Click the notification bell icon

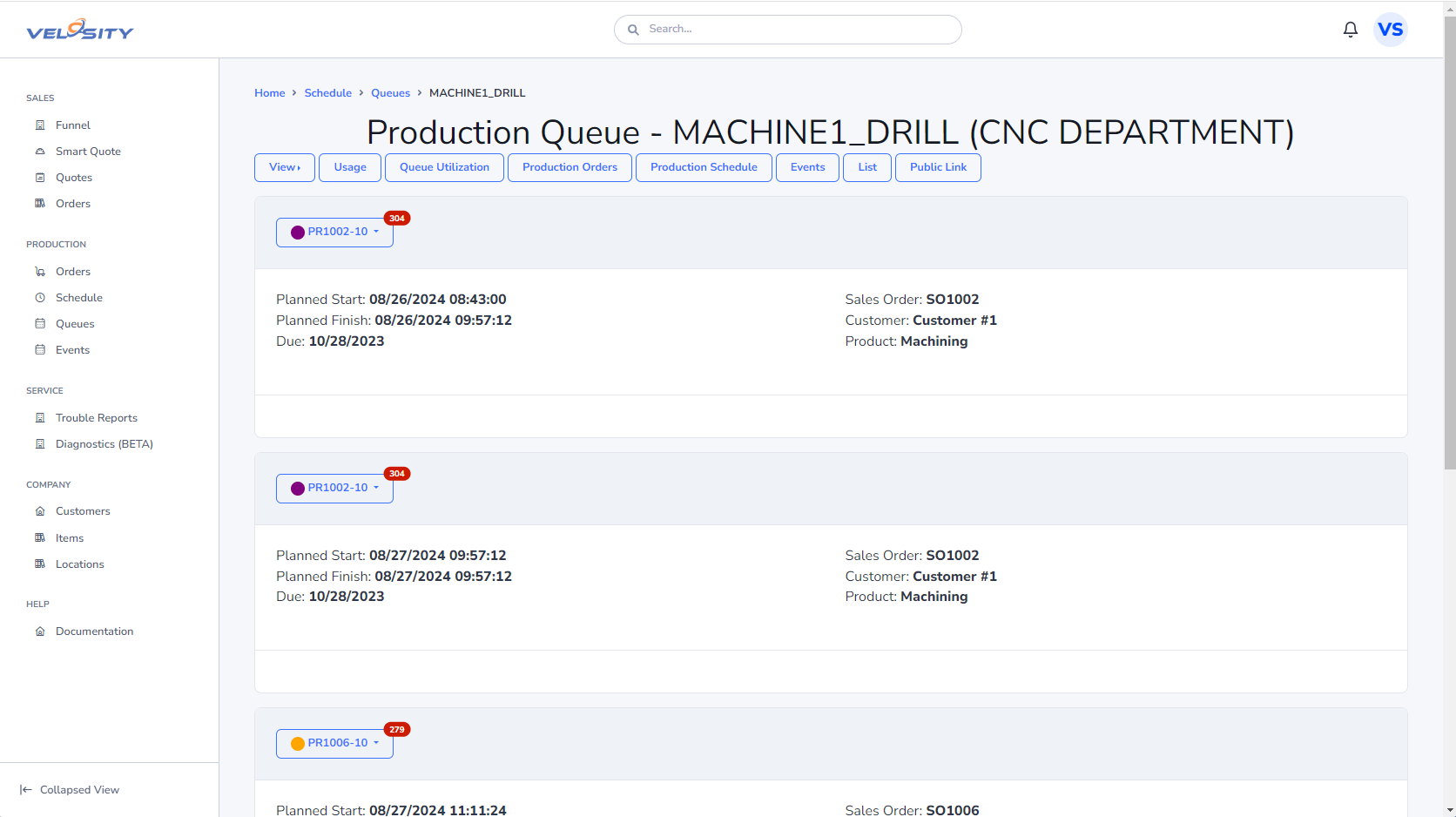(1350, 30)
